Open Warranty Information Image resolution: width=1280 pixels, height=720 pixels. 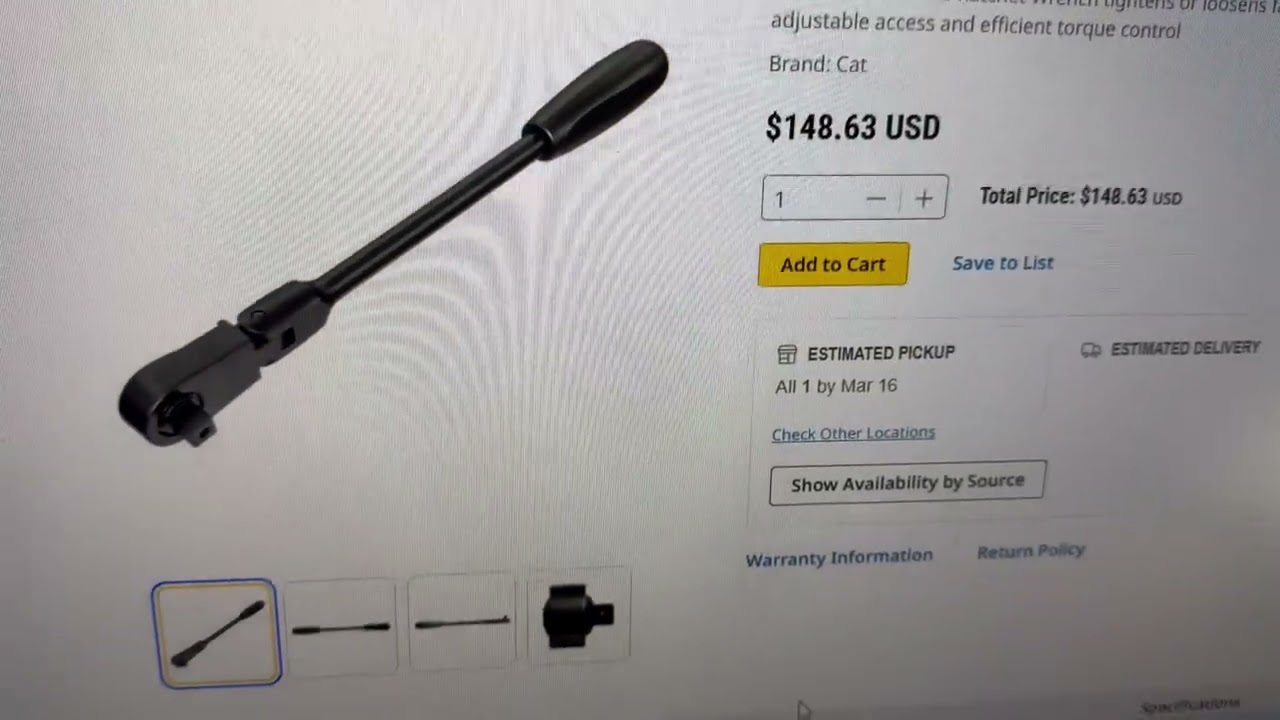[839, 557]
